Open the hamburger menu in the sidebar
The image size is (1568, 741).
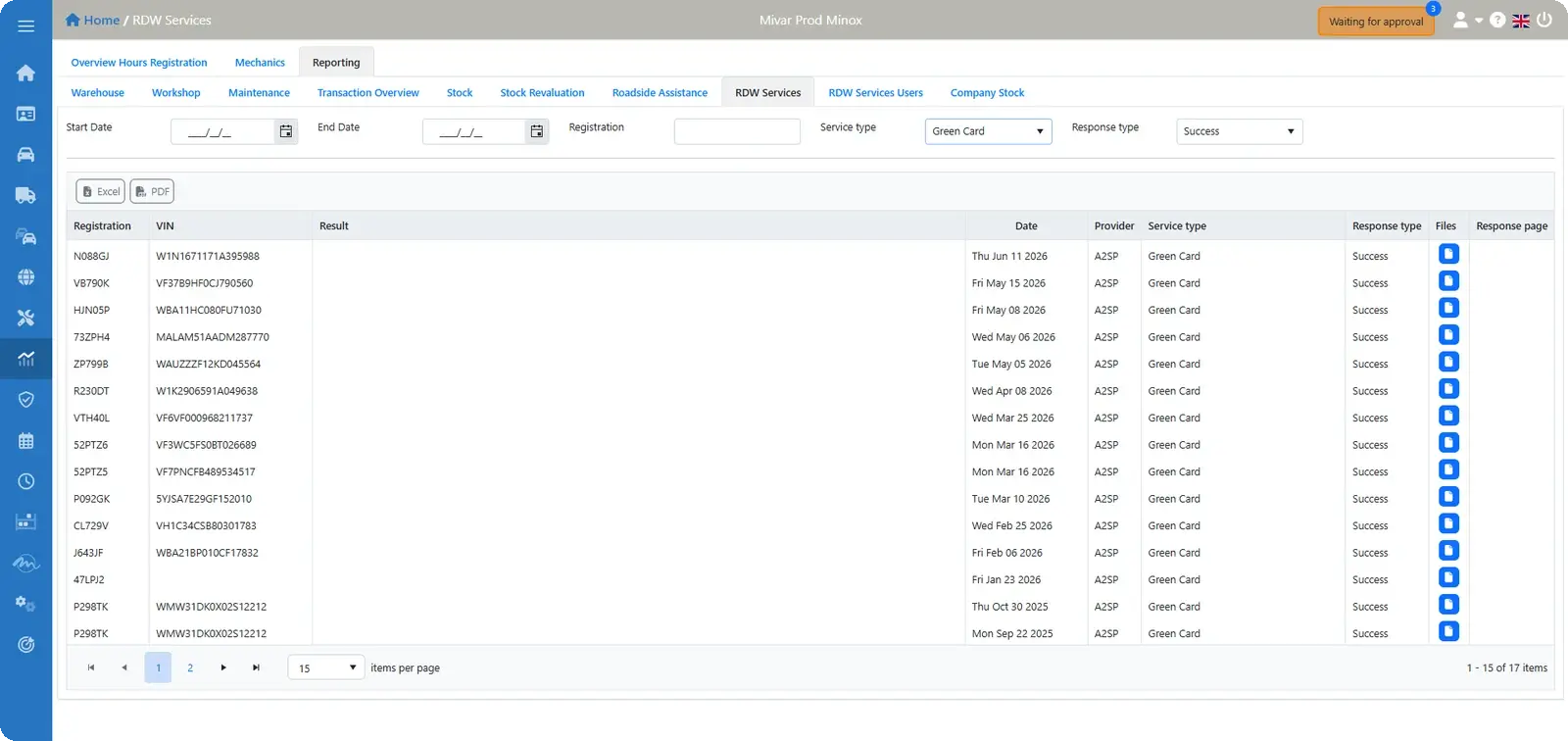point(26,26)
